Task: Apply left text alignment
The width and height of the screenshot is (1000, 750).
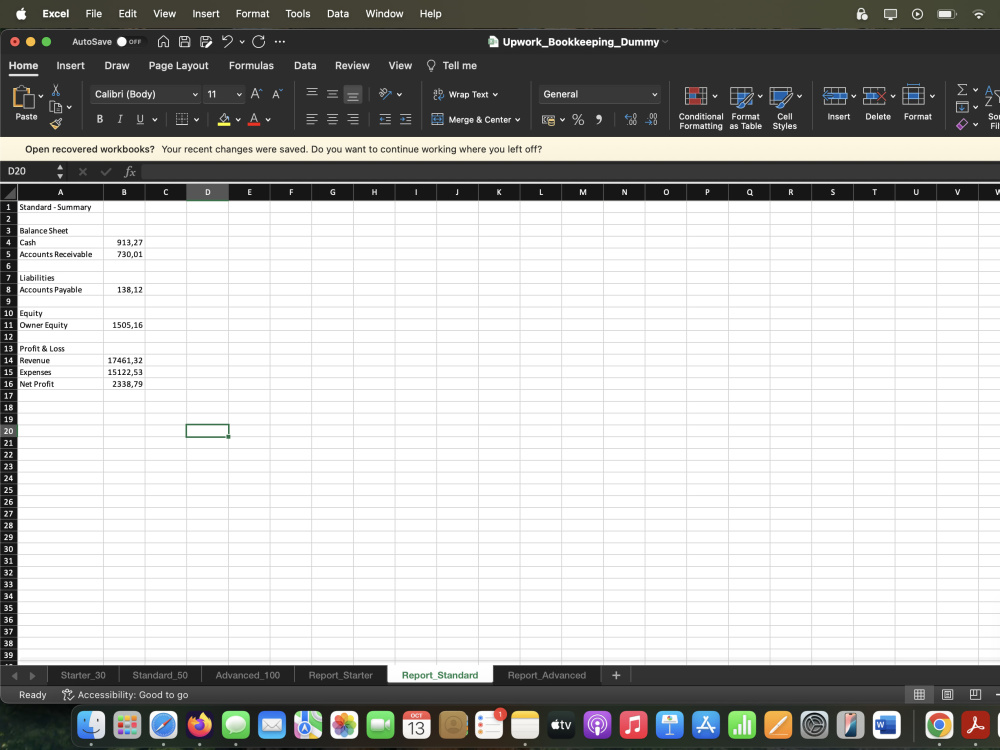Action: tap(312, 119)
